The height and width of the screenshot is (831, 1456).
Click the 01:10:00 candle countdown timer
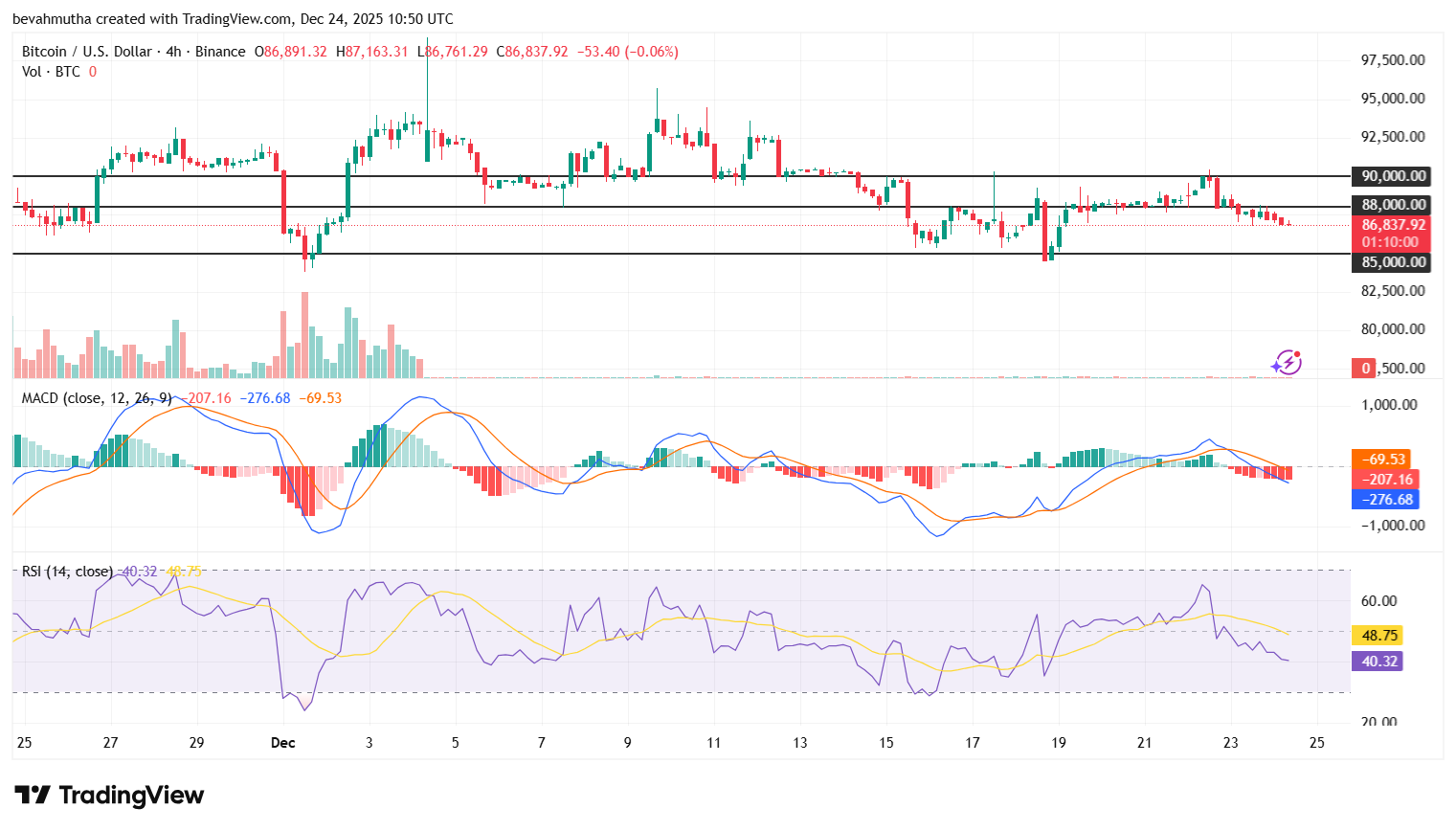pyautogui.click(x=1390, y=242)
